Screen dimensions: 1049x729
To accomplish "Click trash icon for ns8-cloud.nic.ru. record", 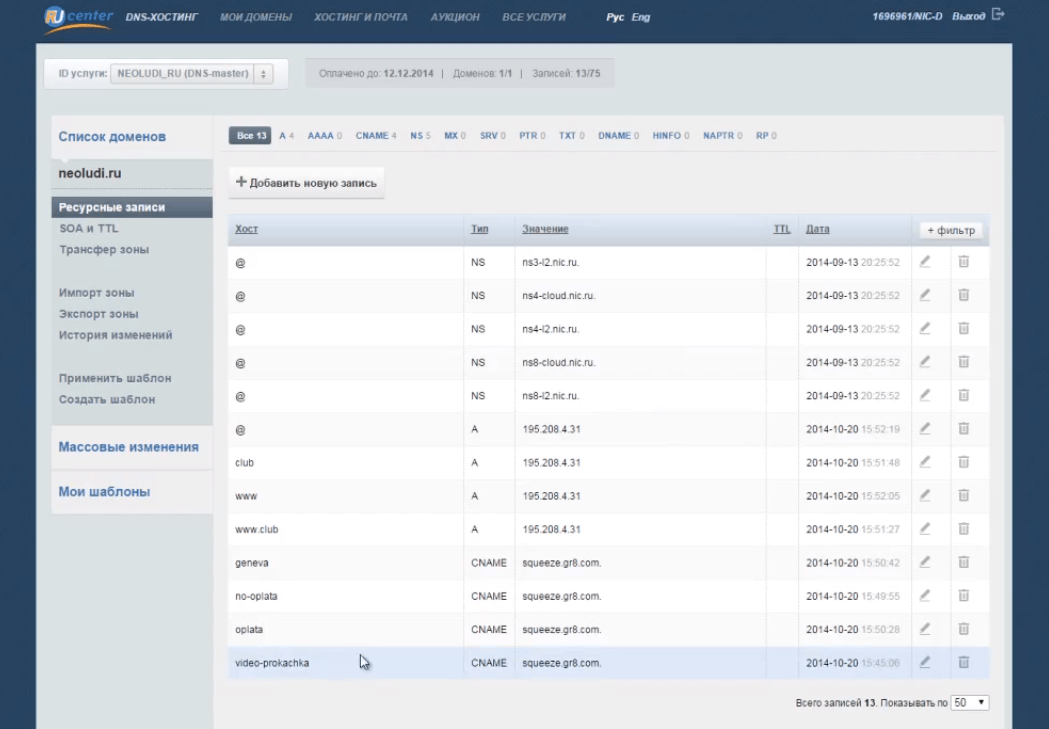I will pyautogui.click(x=964, y=362).
